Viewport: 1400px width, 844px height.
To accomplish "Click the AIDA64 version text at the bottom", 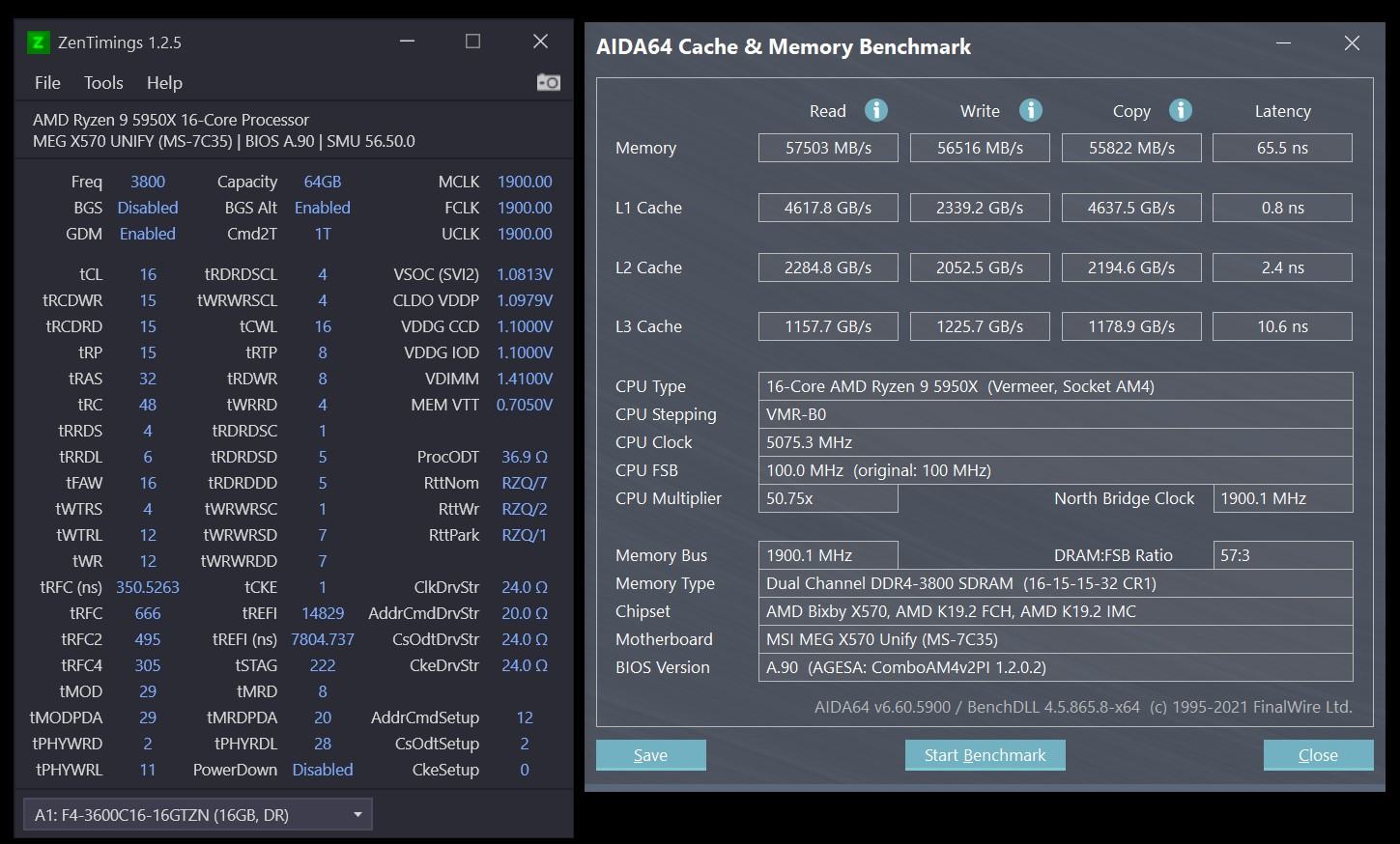I will coord(1083,707).
